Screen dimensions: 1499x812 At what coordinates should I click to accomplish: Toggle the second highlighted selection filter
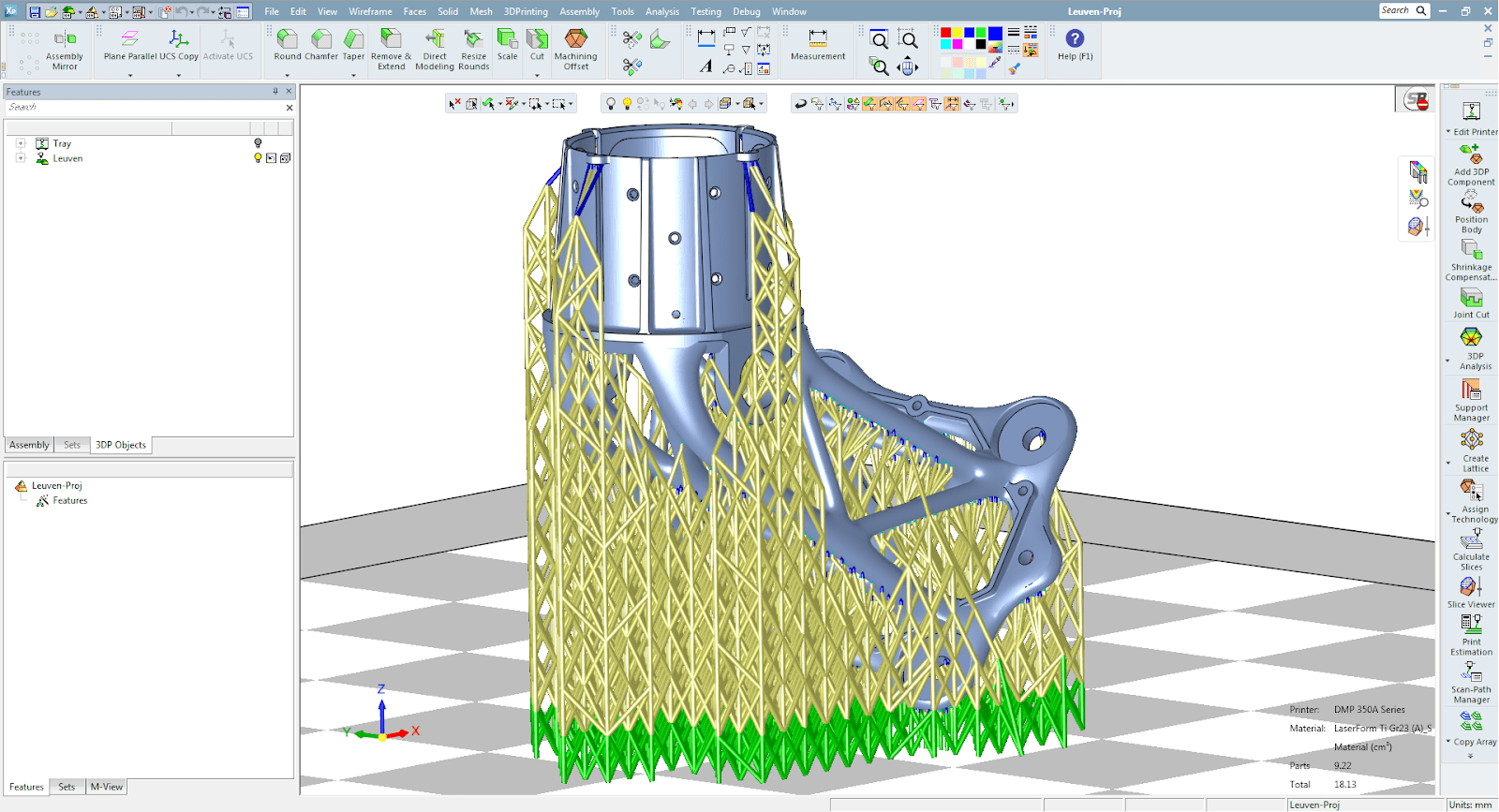coord(886,104)
